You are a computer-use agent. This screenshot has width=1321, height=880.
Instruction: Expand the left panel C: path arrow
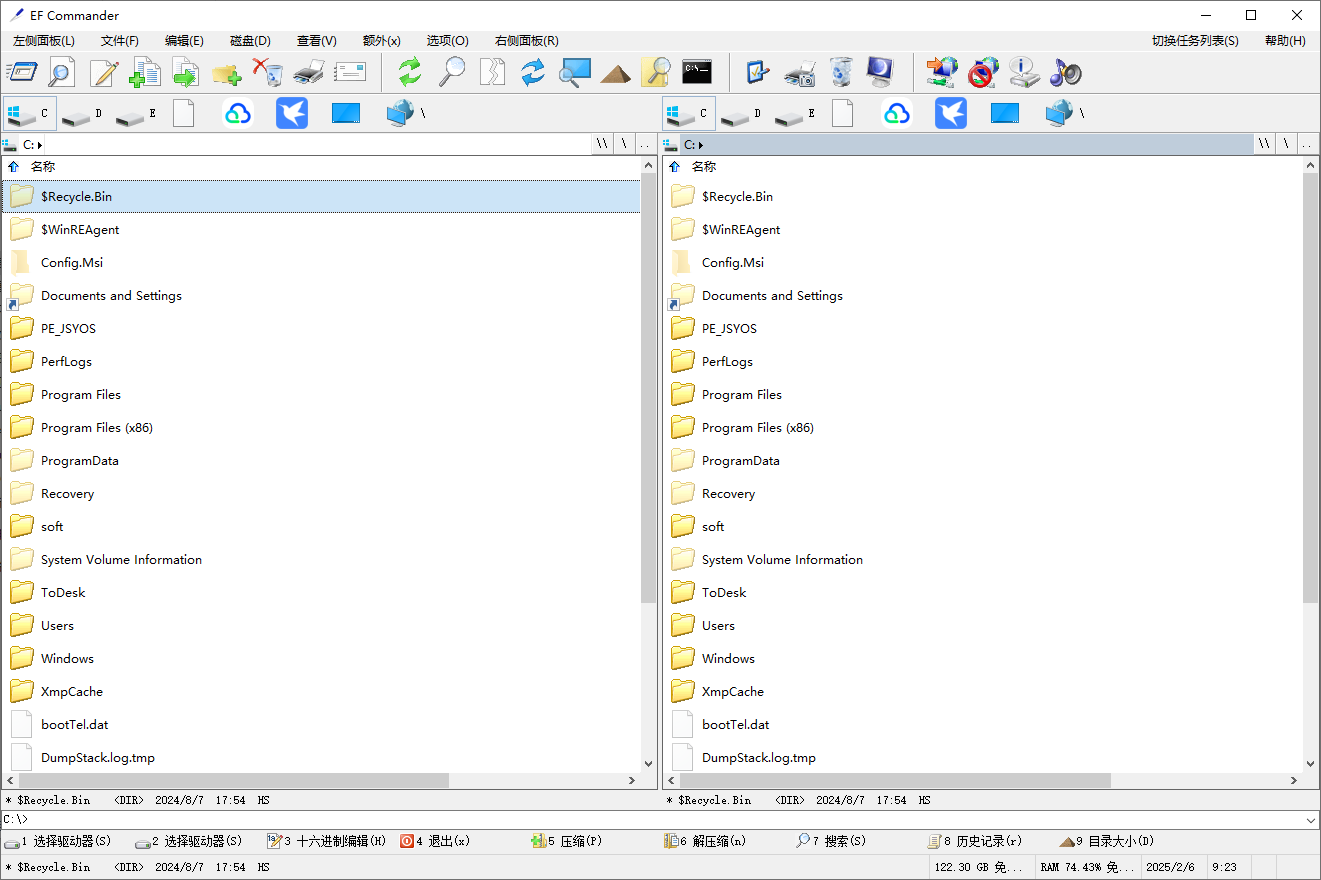pyautogui.click(x=40, y=145)
